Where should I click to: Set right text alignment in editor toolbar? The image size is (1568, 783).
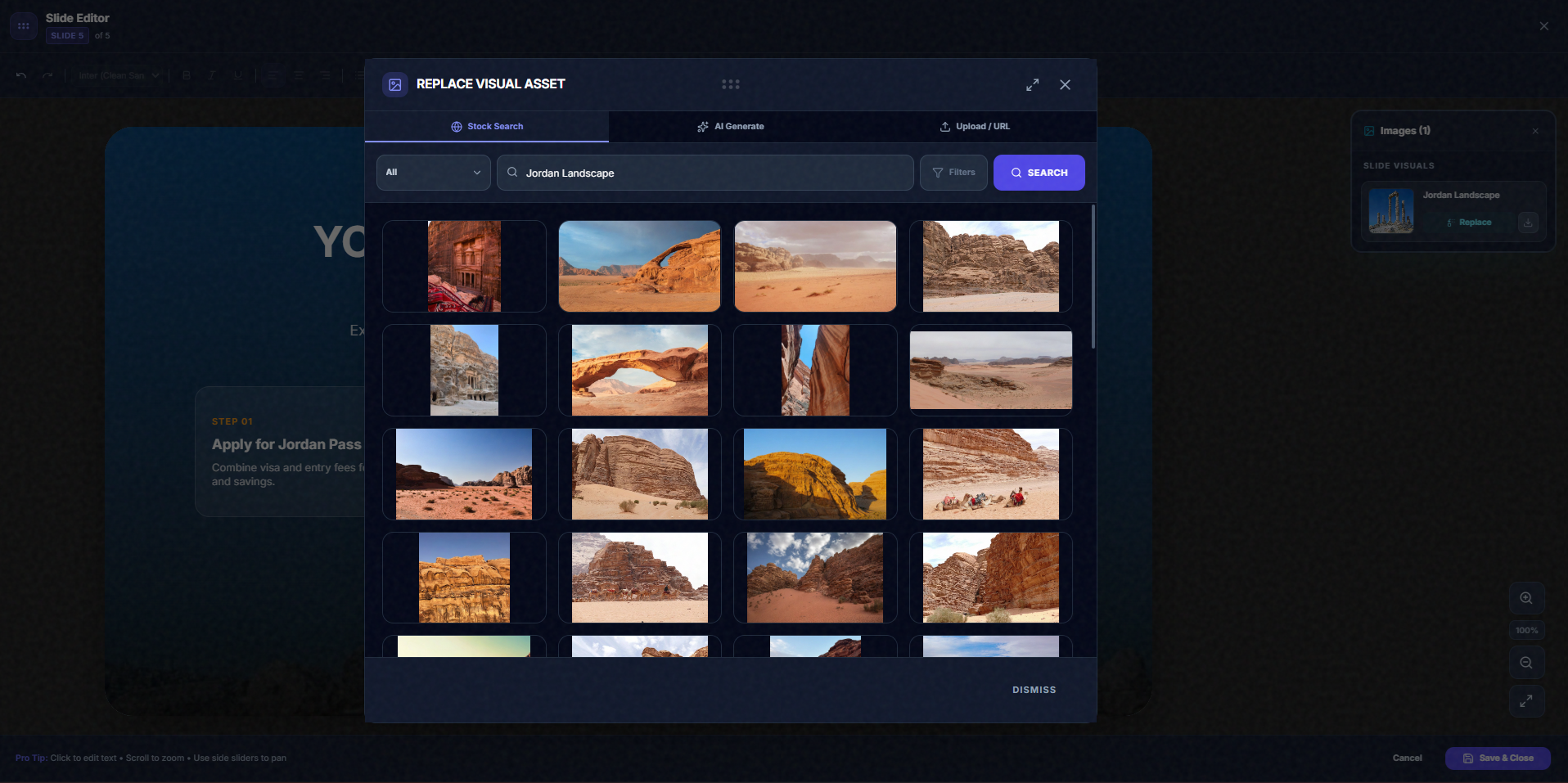[x=326, y=75]
